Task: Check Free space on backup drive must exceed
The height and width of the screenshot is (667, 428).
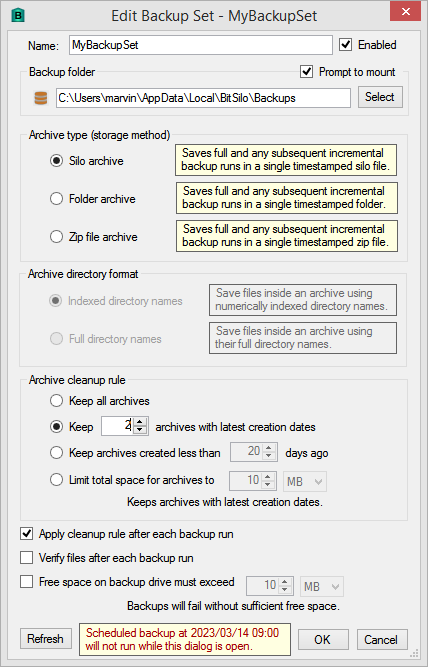Action: point(27,581)
